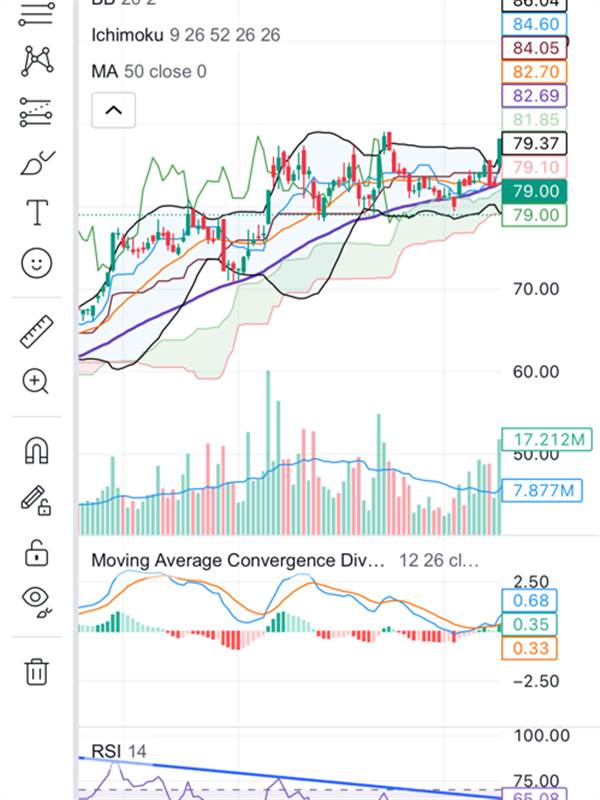Select the Fib retracement tool
600x800 pixels.
[36, 14]
